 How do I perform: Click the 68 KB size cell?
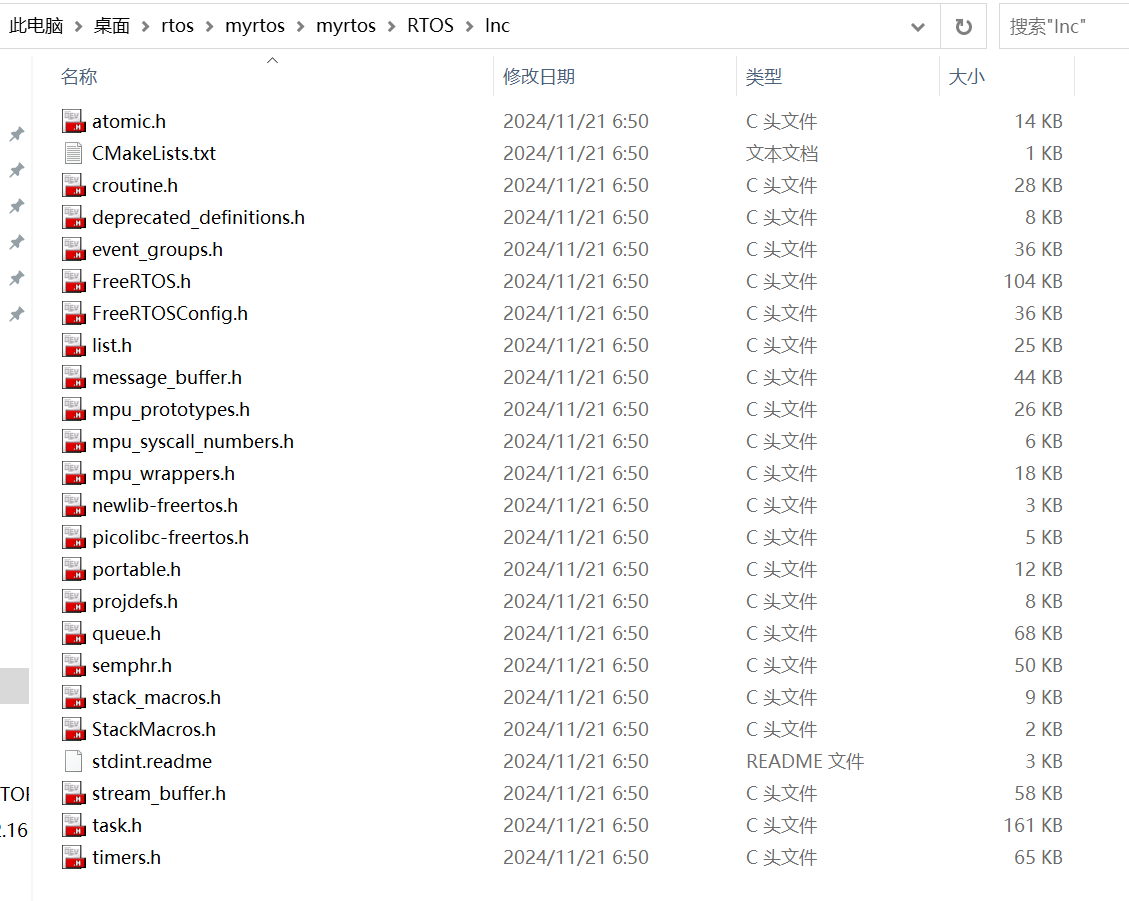tap(1038, 633)
